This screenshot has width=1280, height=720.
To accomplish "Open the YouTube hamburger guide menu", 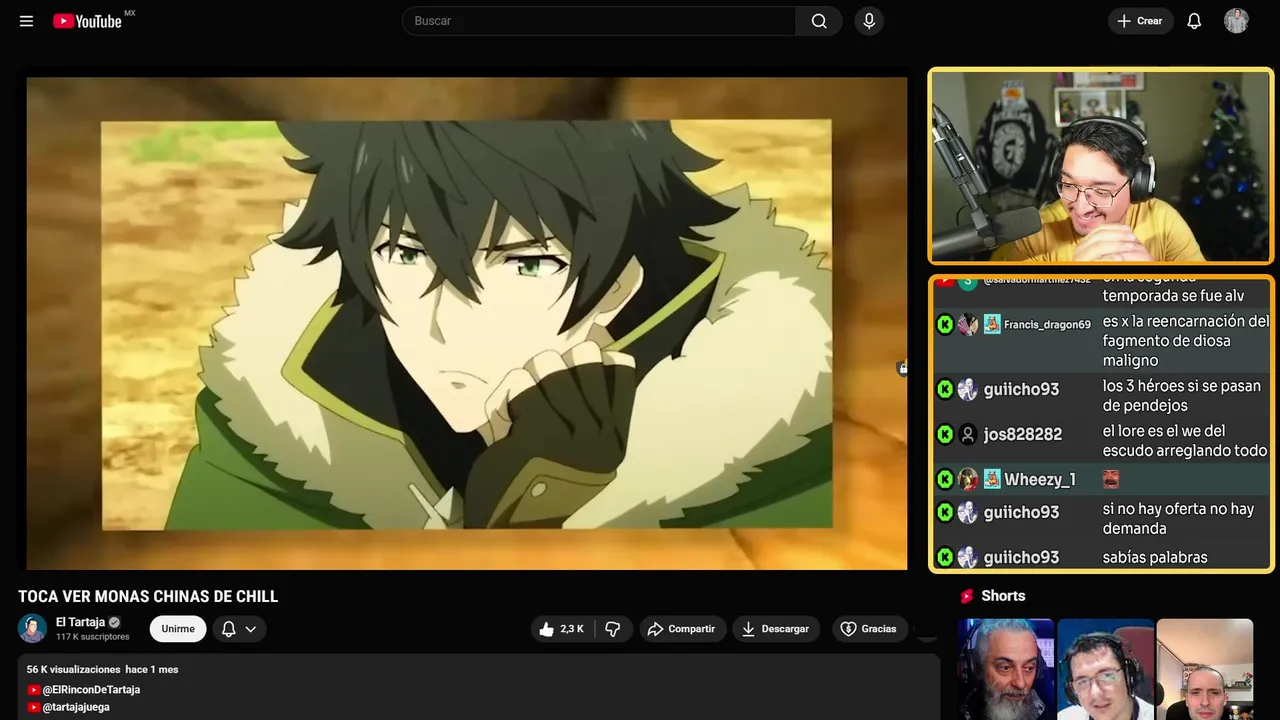I will tap(26, 21).
